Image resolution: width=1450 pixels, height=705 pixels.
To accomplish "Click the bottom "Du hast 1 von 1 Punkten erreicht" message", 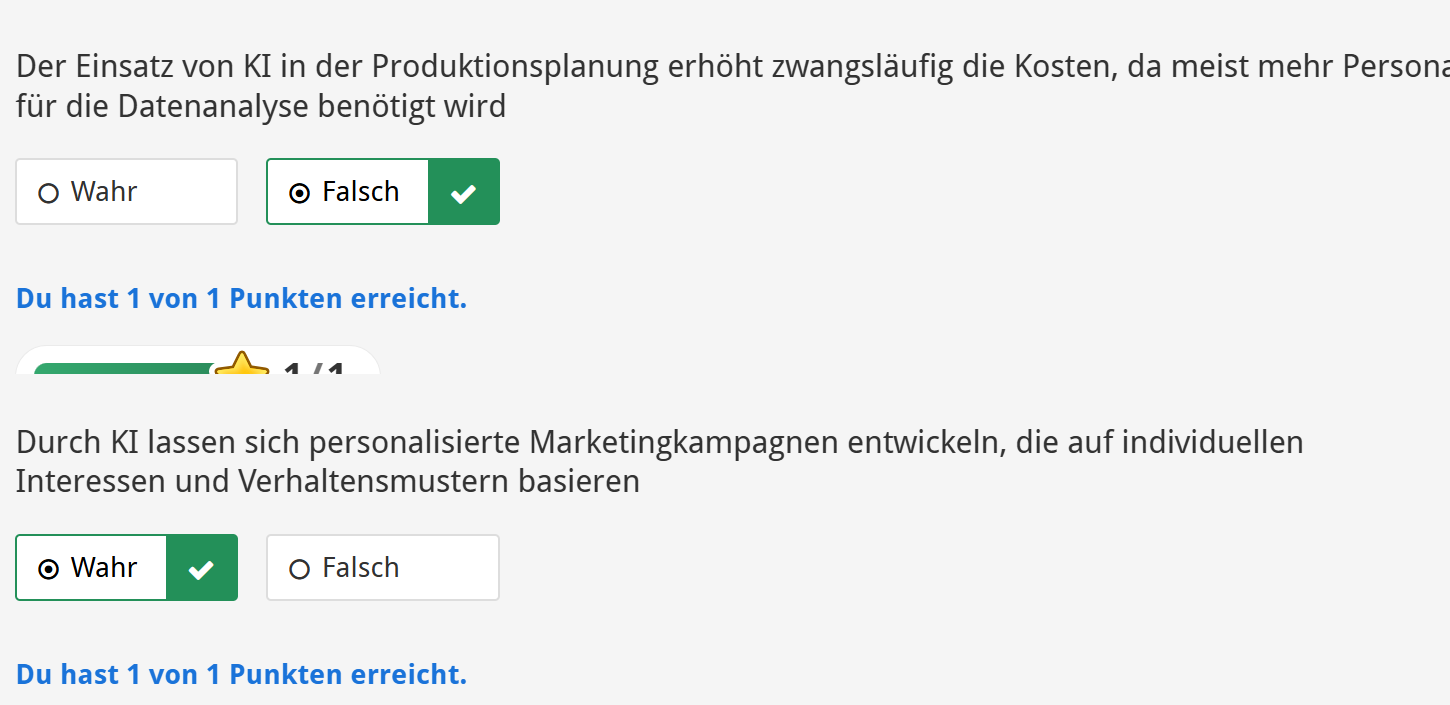I will (241, 674).
